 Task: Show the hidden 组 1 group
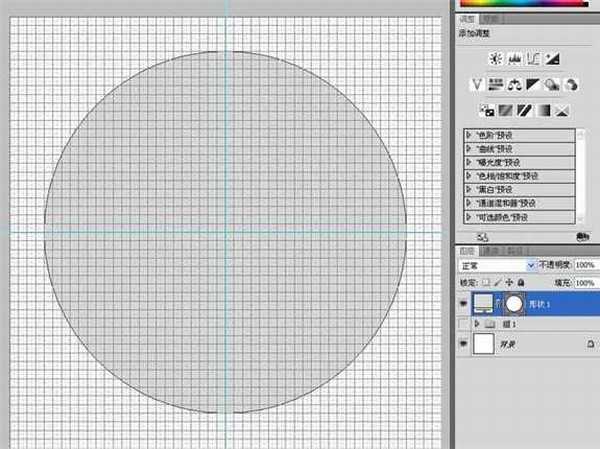[x=465, y=325]
